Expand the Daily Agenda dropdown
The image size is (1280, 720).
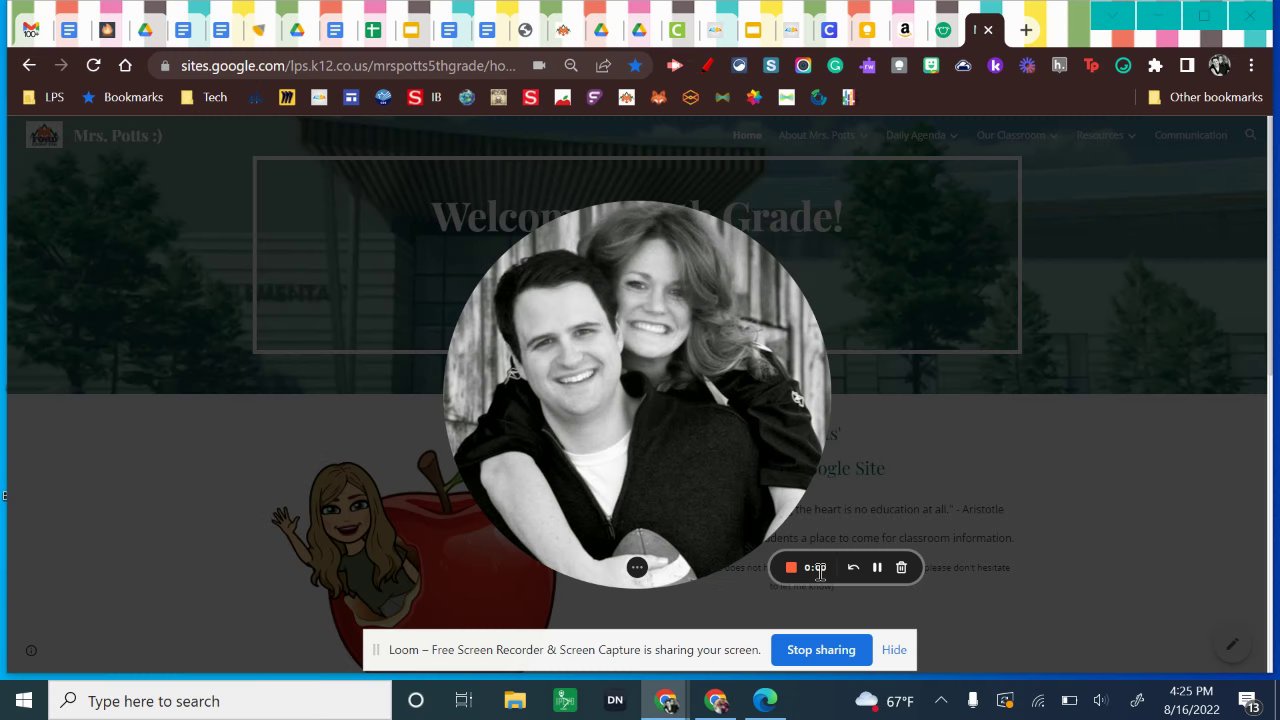(x=921, y=135)
